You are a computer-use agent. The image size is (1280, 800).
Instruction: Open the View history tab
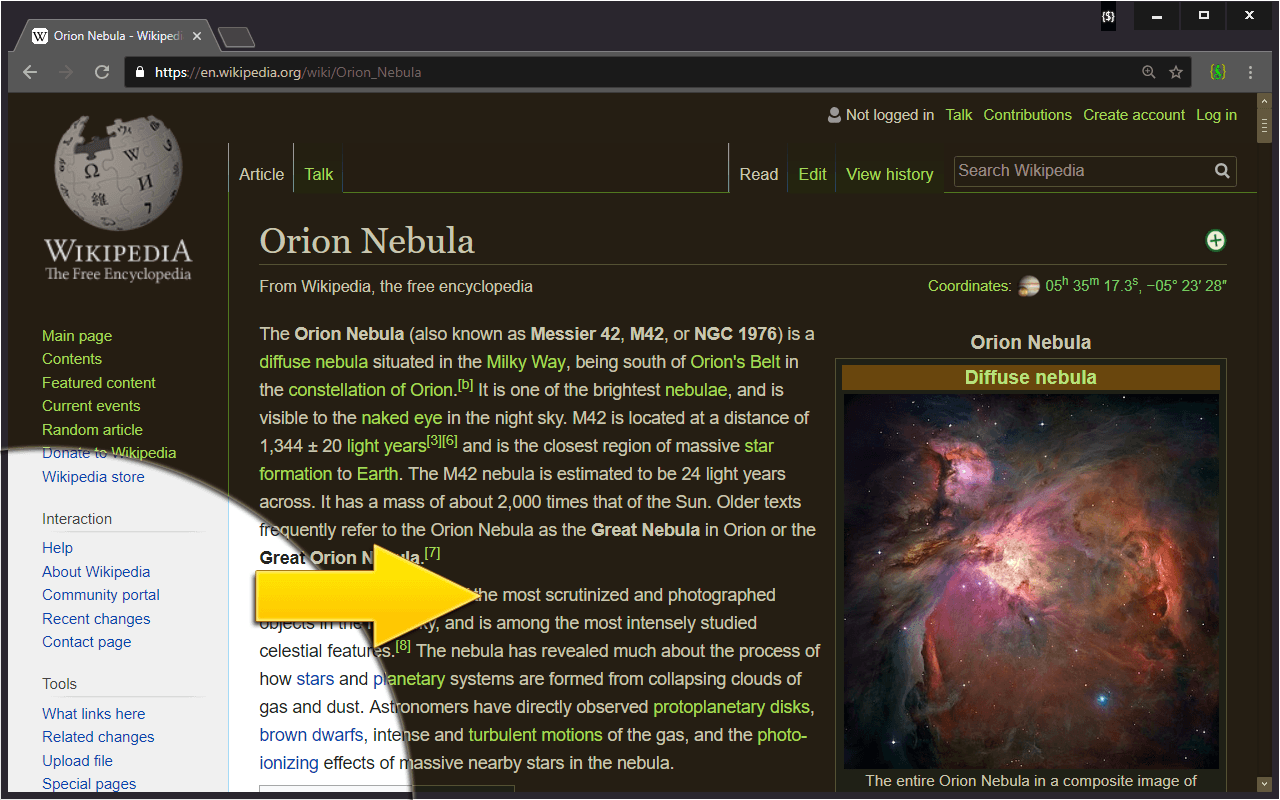click(890, 174)
